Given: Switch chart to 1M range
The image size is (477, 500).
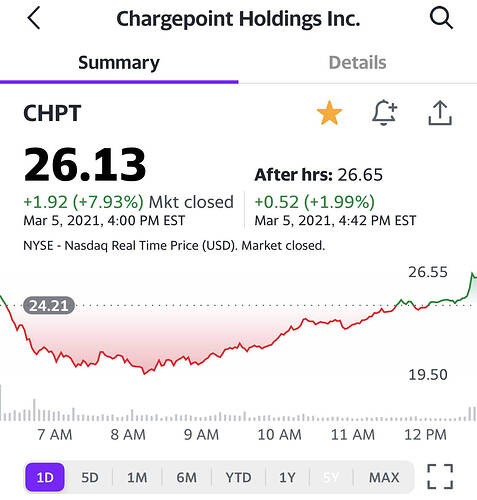Looking at the screenshot, I should [137, 477].
